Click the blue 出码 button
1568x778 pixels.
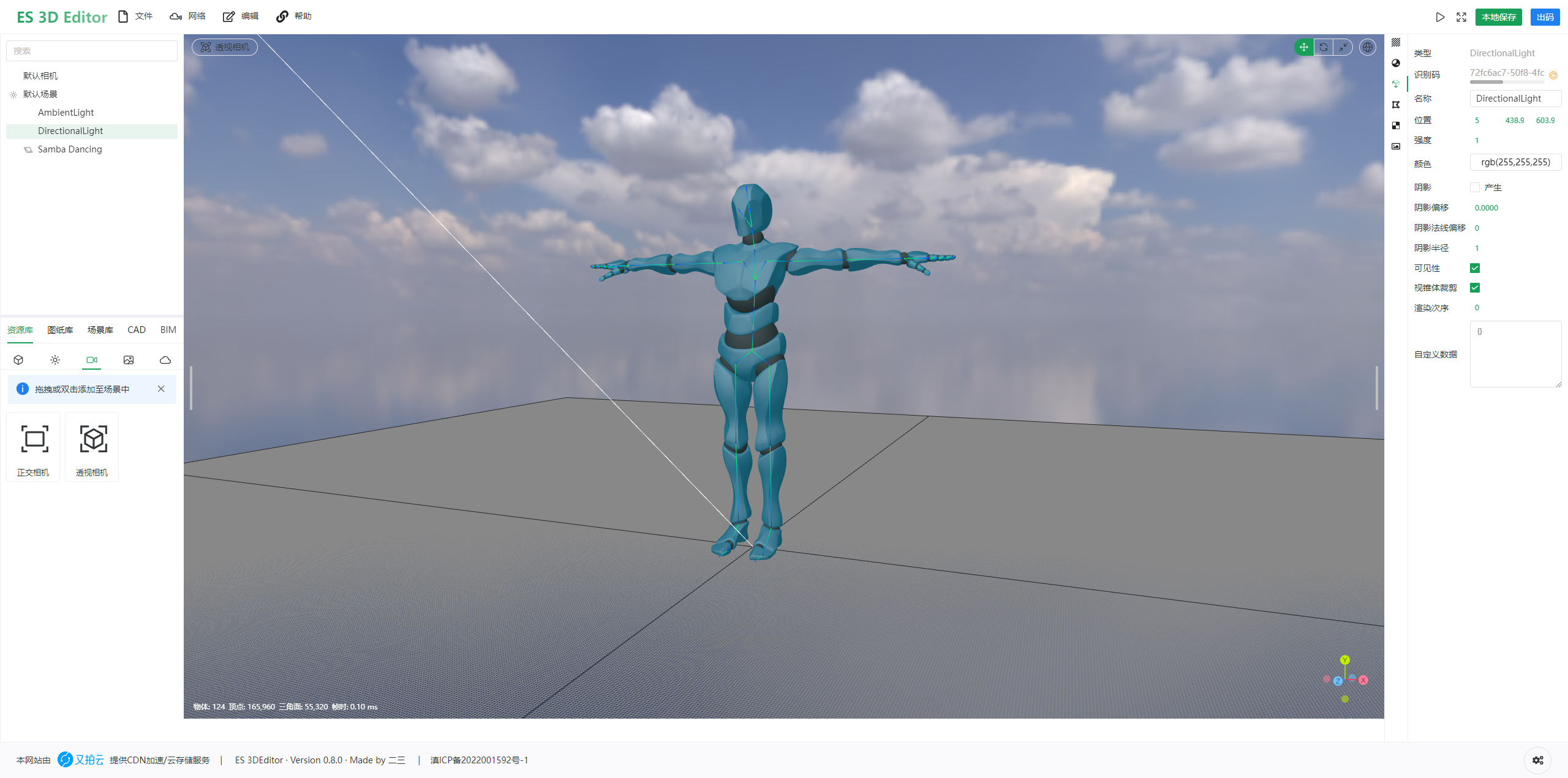pos(1545,17)
